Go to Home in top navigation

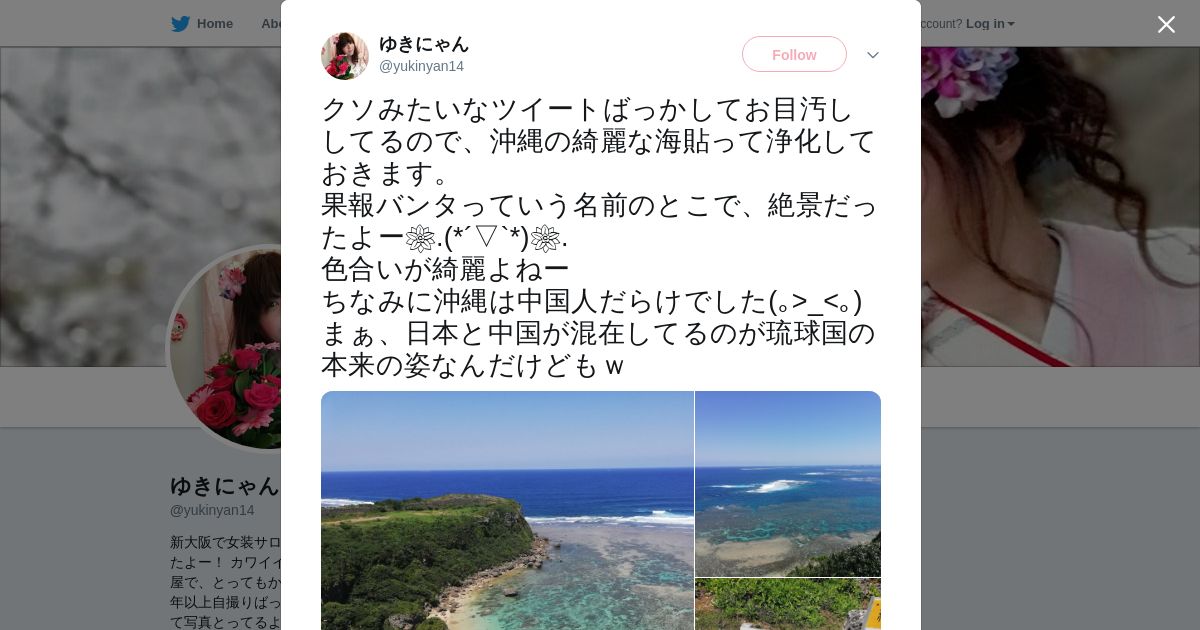coord(214,24)
